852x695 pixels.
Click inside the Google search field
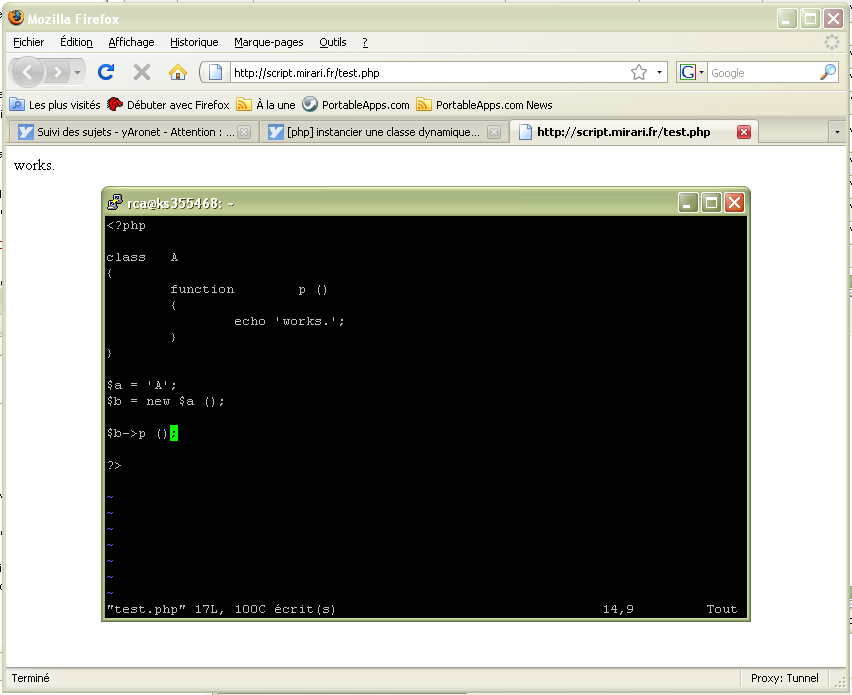click(760, 72)
